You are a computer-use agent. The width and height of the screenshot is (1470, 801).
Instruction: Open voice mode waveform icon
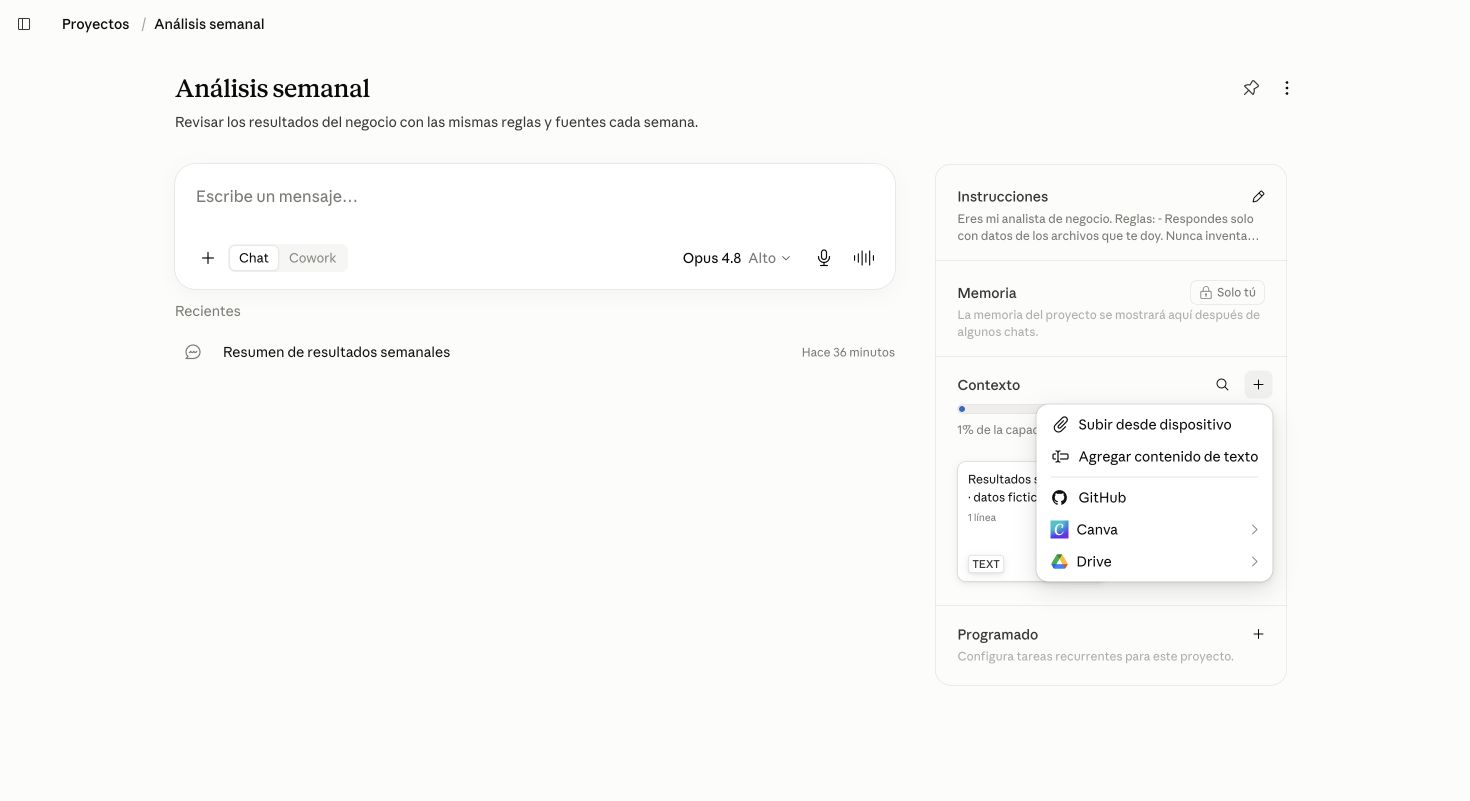864,258
